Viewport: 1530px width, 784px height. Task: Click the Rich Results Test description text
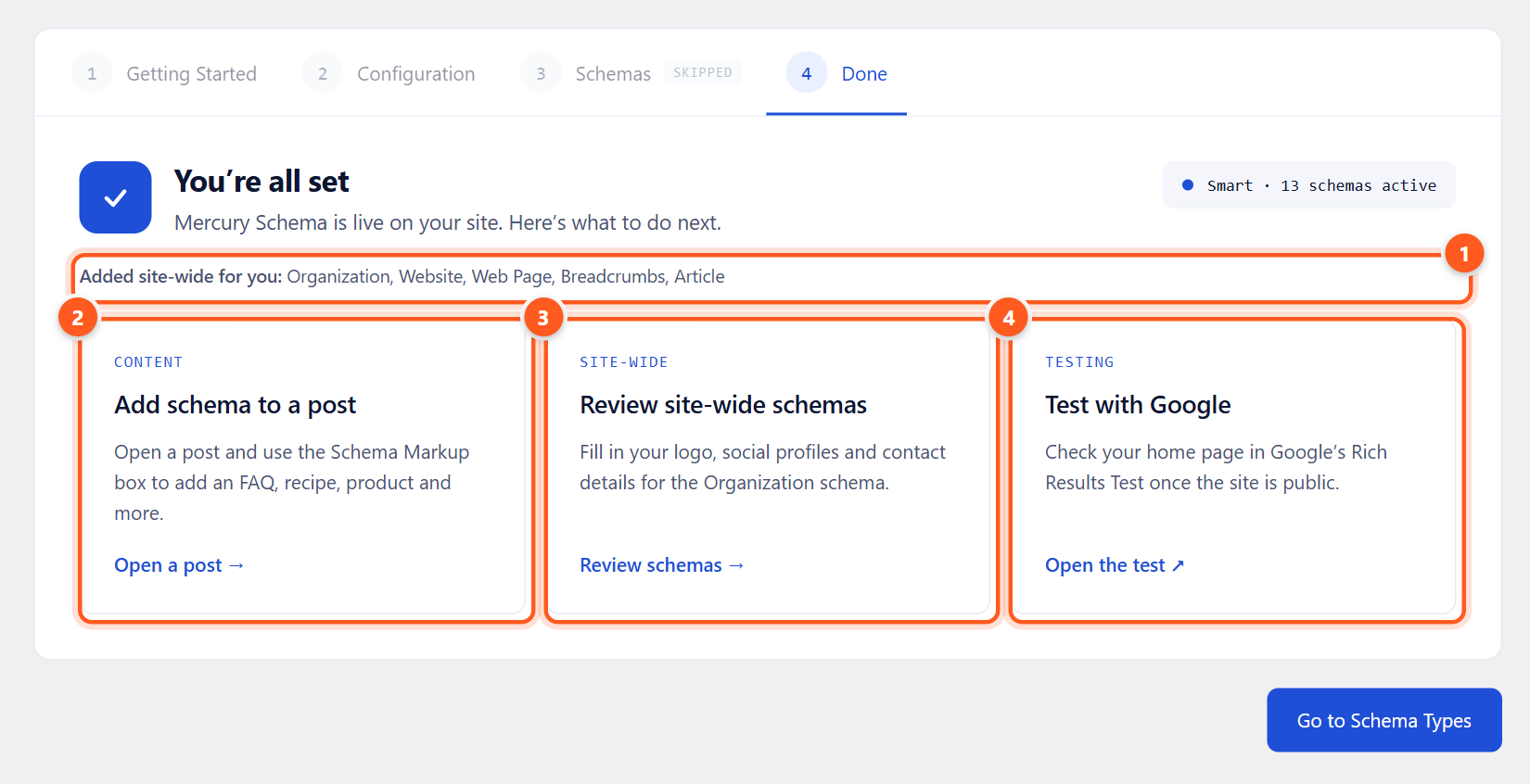pyautogui.click(x=1217, y=467)
